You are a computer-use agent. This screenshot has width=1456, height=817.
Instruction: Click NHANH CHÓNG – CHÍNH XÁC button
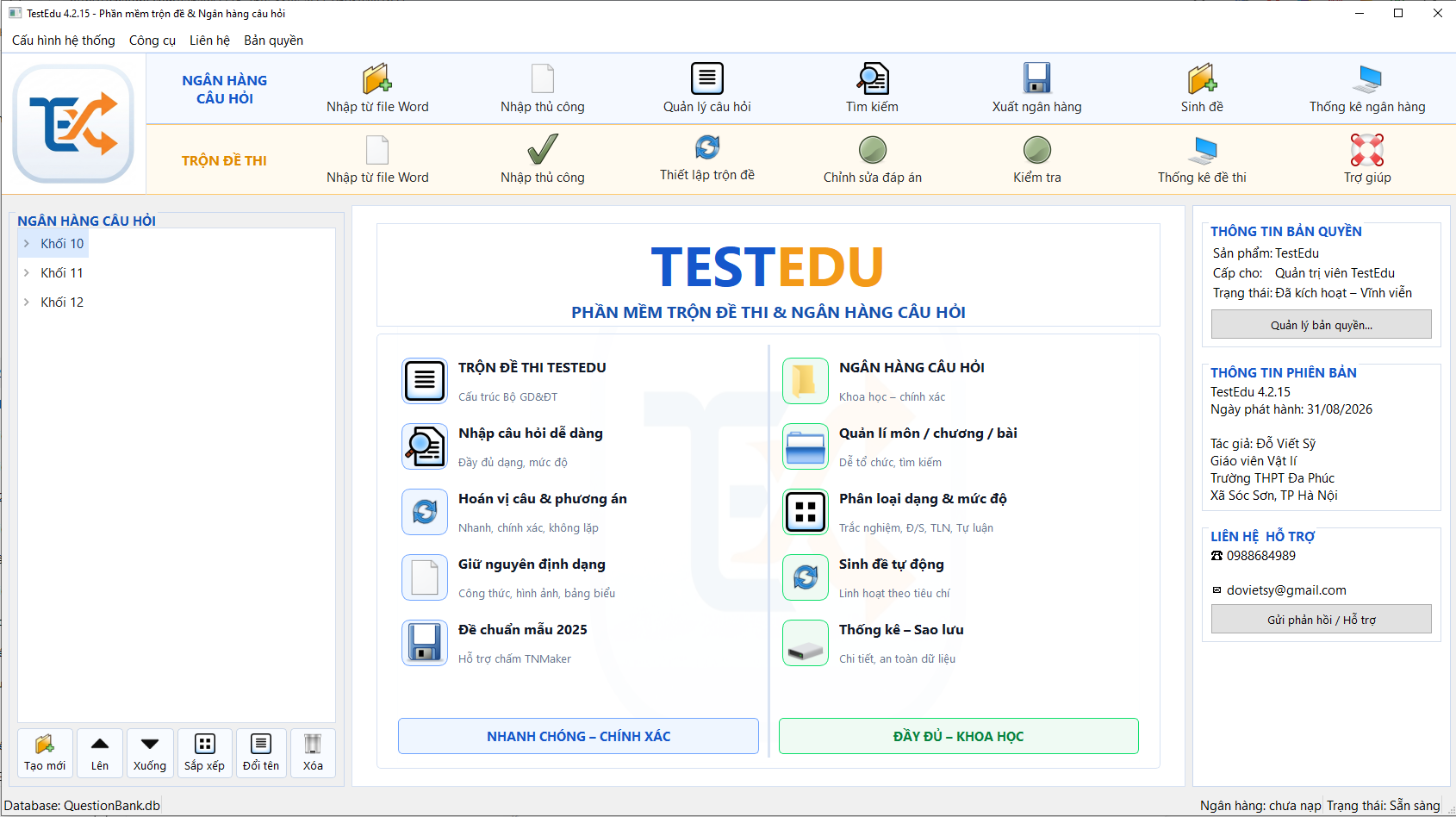tap(578, 736)
